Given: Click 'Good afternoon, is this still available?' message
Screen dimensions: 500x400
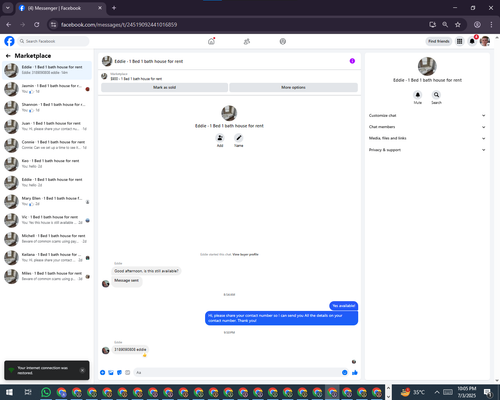Looking at the screenshot, I should coord(146,271).
